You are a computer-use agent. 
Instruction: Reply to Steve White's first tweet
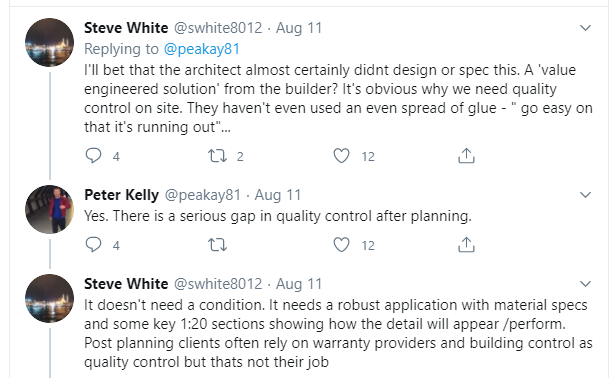pos(93,156)
